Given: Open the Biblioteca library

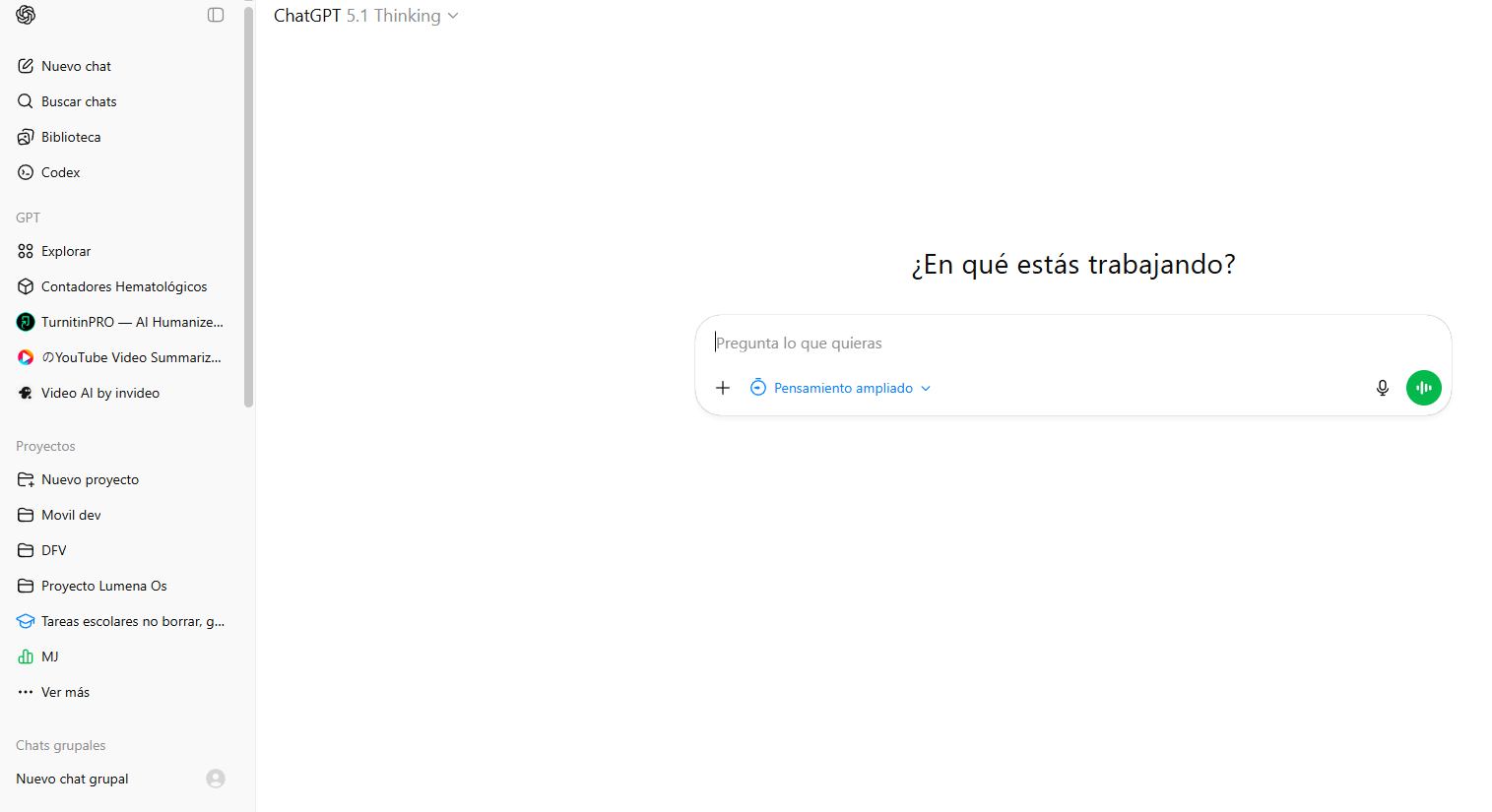Looking at the screenshot, I should click(x=71, y=137).
